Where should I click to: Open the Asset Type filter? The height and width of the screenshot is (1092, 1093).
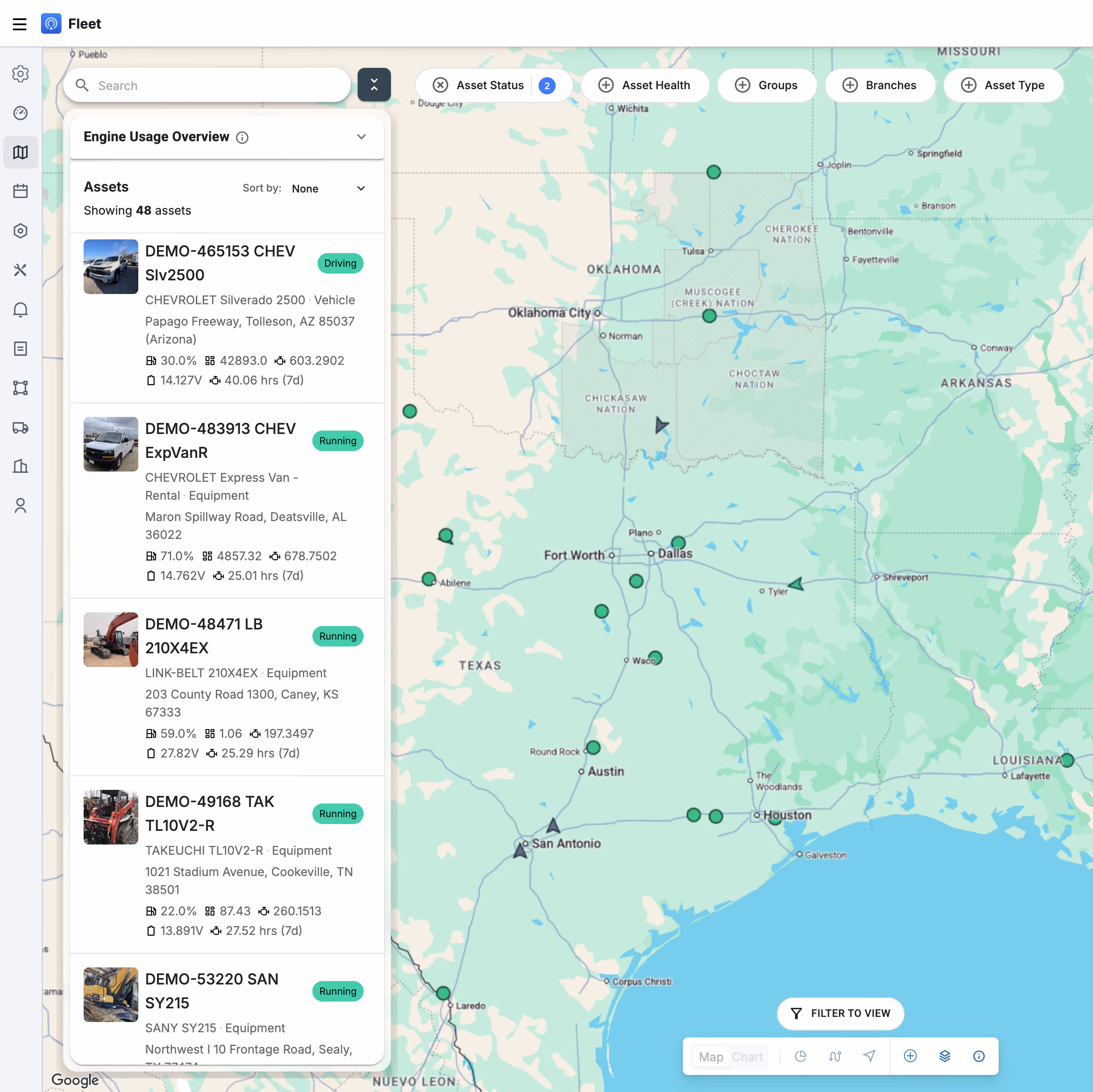pos(1004,85)
